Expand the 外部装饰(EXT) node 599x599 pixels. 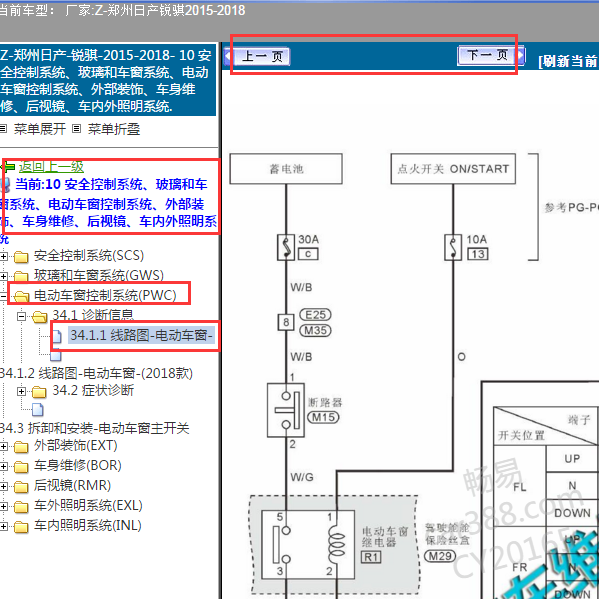3,446
